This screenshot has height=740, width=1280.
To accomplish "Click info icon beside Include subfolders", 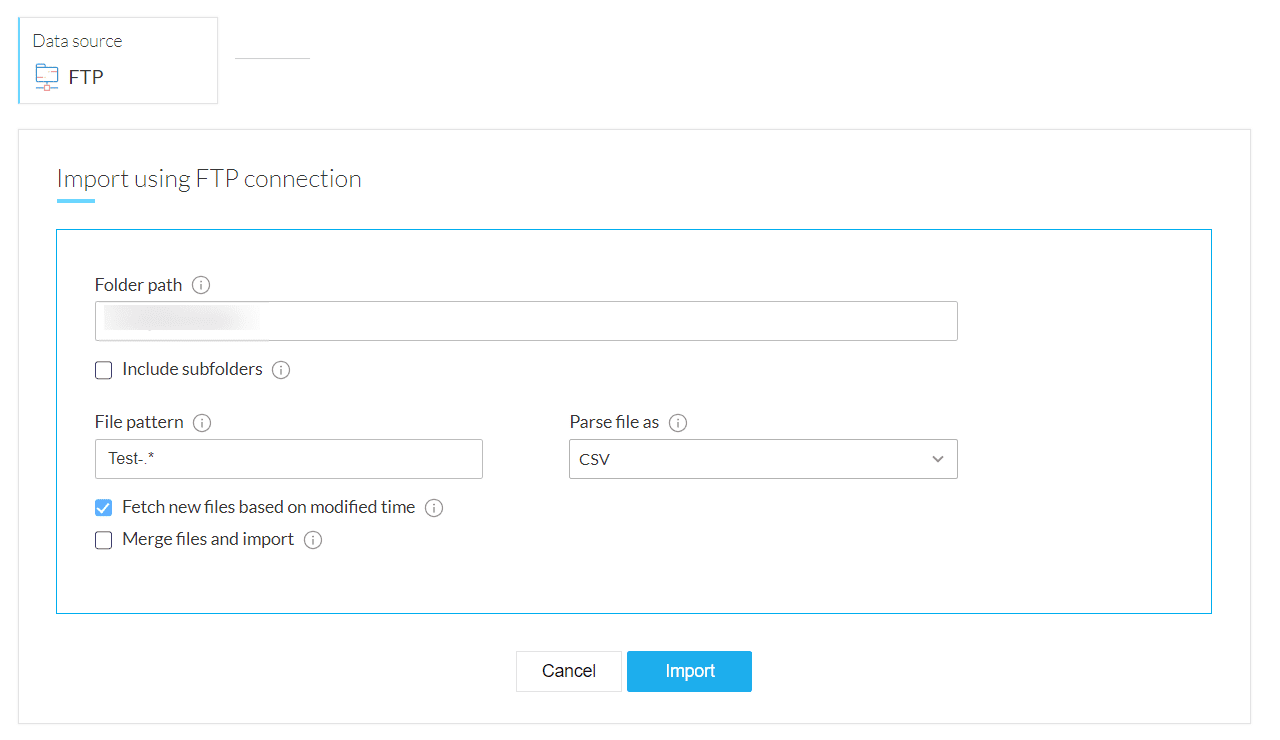I will click(x=281, y=370).
